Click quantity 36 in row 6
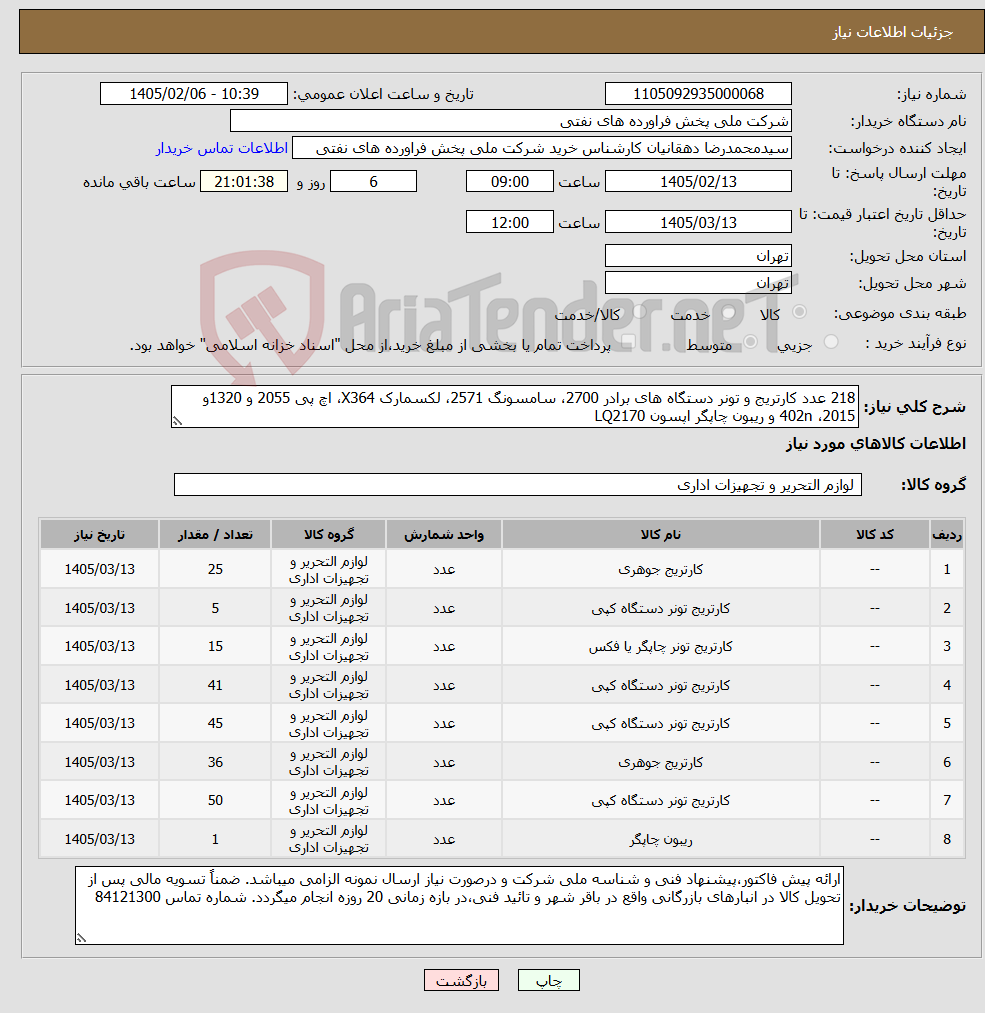The height and width of the screenshot is (1013, 985). pyautogui.click(x=215, y=762)
